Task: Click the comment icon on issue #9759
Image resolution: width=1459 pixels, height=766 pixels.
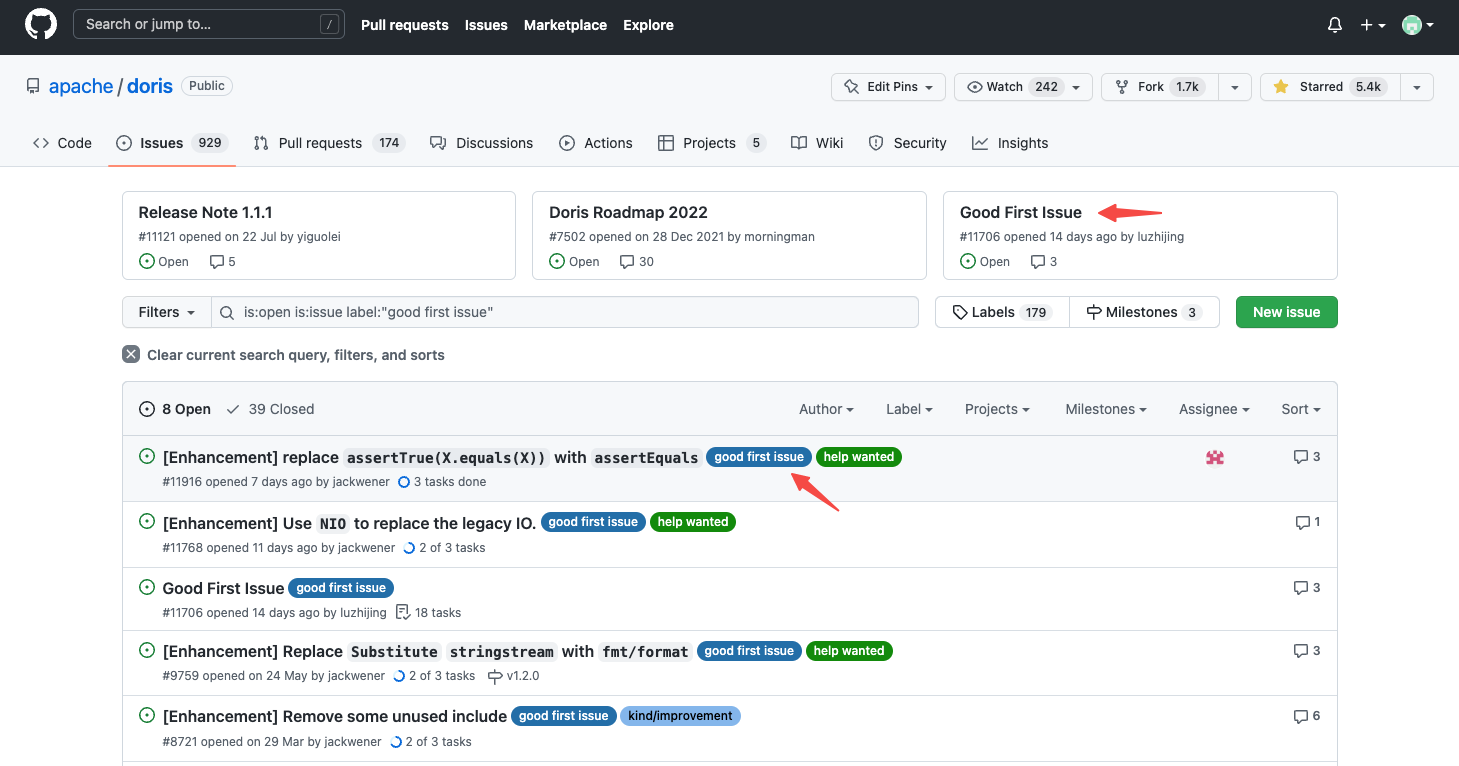Action: click(x=1301, y=651)
